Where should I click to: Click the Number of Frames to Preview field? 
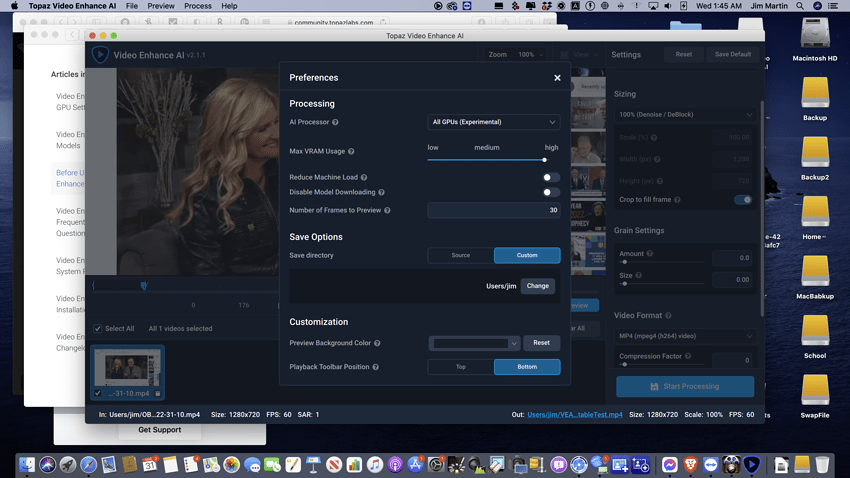494,210
